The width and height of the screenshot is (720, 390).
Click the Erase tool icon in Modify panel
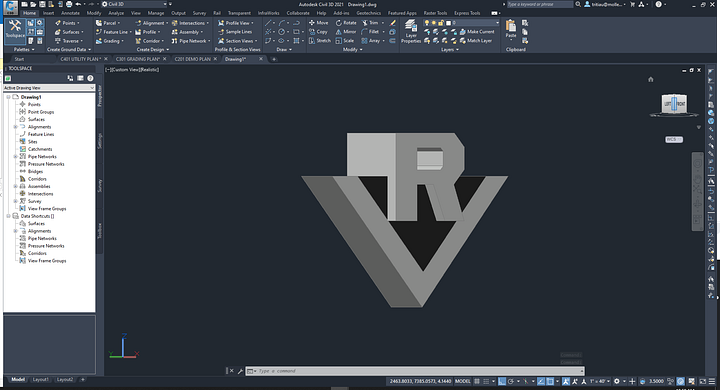393,23
